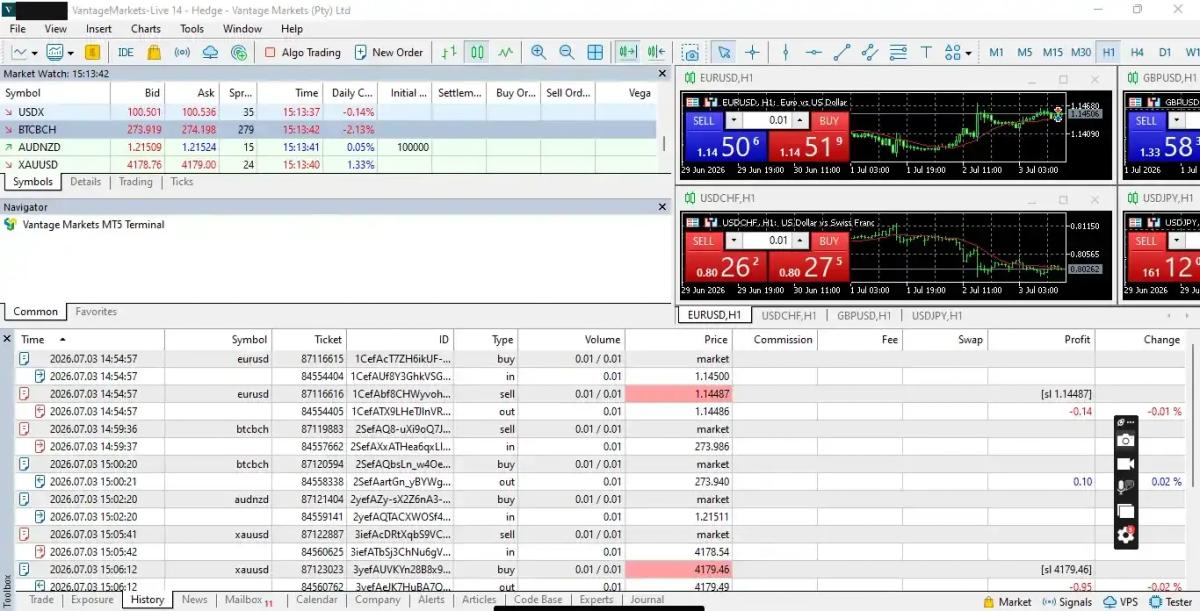
Task: Select the USDCHF,H1 chart tab
Action: pos(789,315)
